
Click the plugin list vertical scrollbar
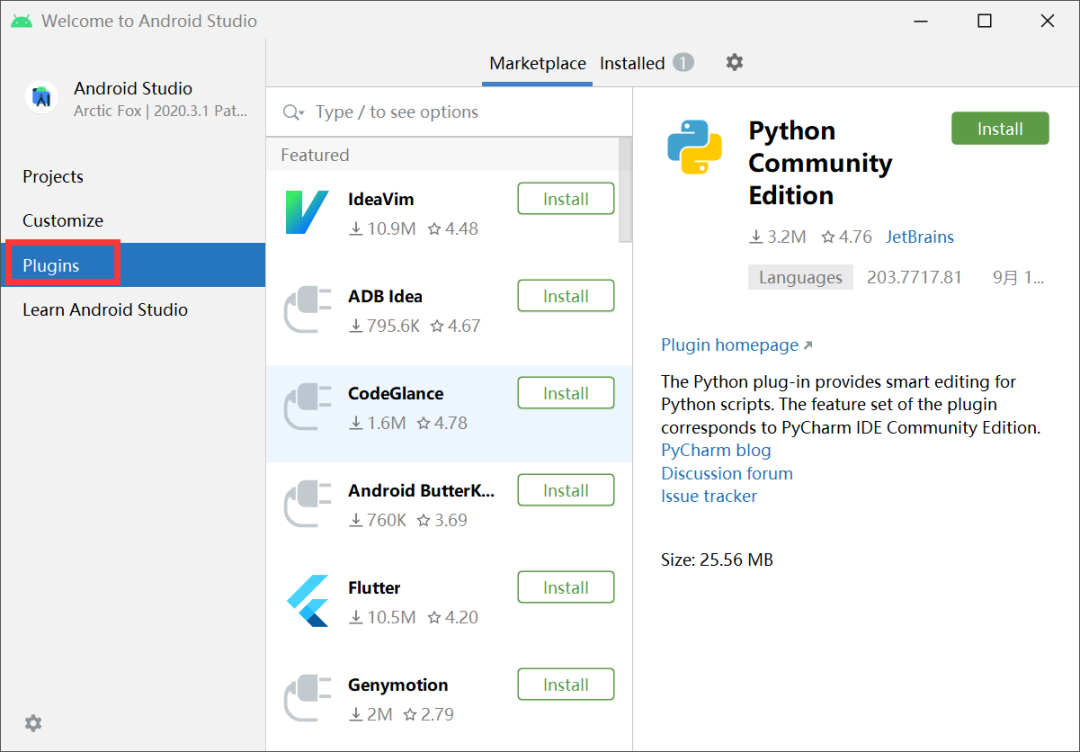625,190
